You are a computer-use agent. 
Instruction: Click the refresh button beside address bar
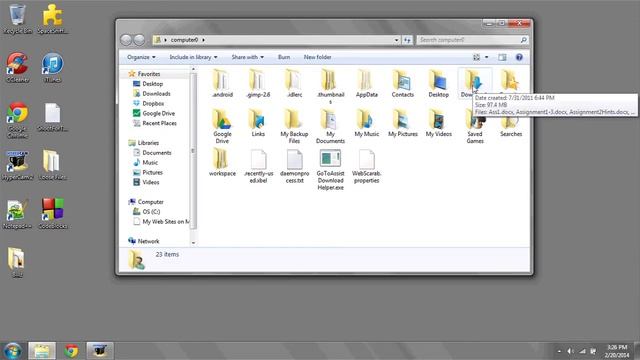407,40
